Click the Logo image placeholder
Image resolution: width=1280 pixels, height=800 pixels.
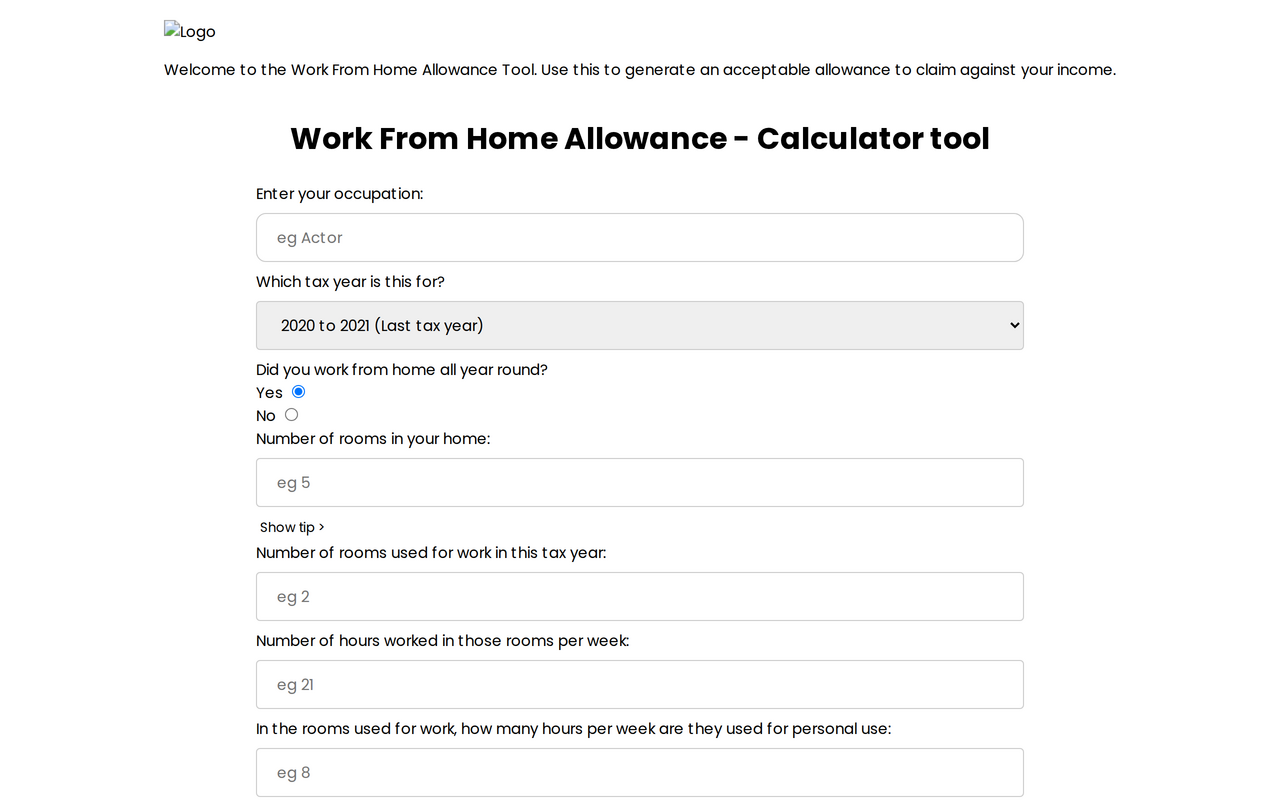[x=190, y=31]
